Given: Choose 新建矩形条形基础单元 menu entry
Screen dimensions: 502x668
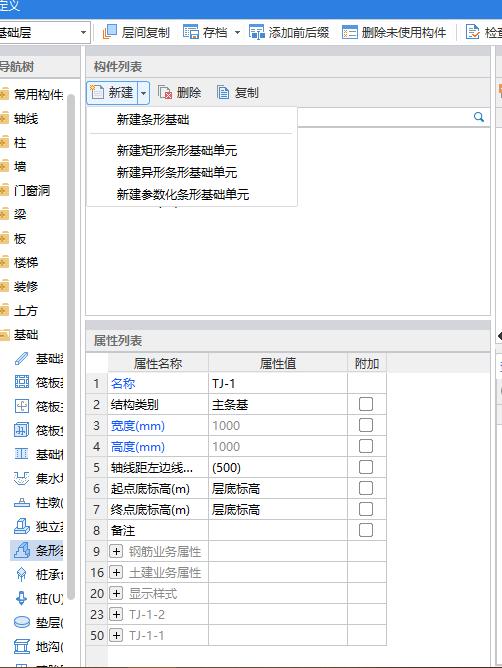Looking at the screenshot, I should [192, 150].
